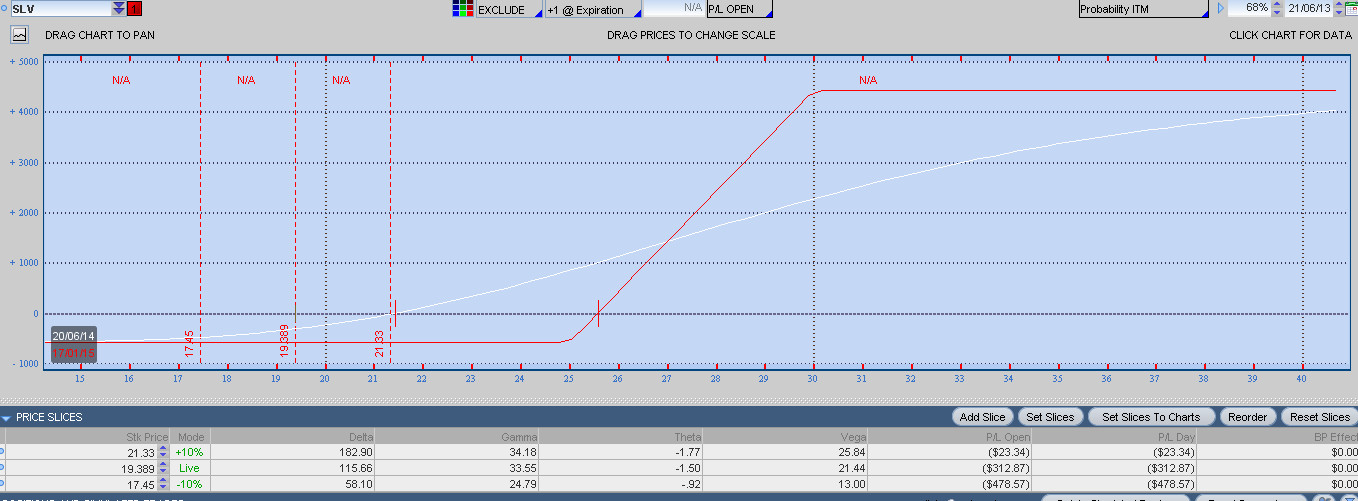Click the Set Slices button
1358x501 pixels.
(x=1049, y=417)
